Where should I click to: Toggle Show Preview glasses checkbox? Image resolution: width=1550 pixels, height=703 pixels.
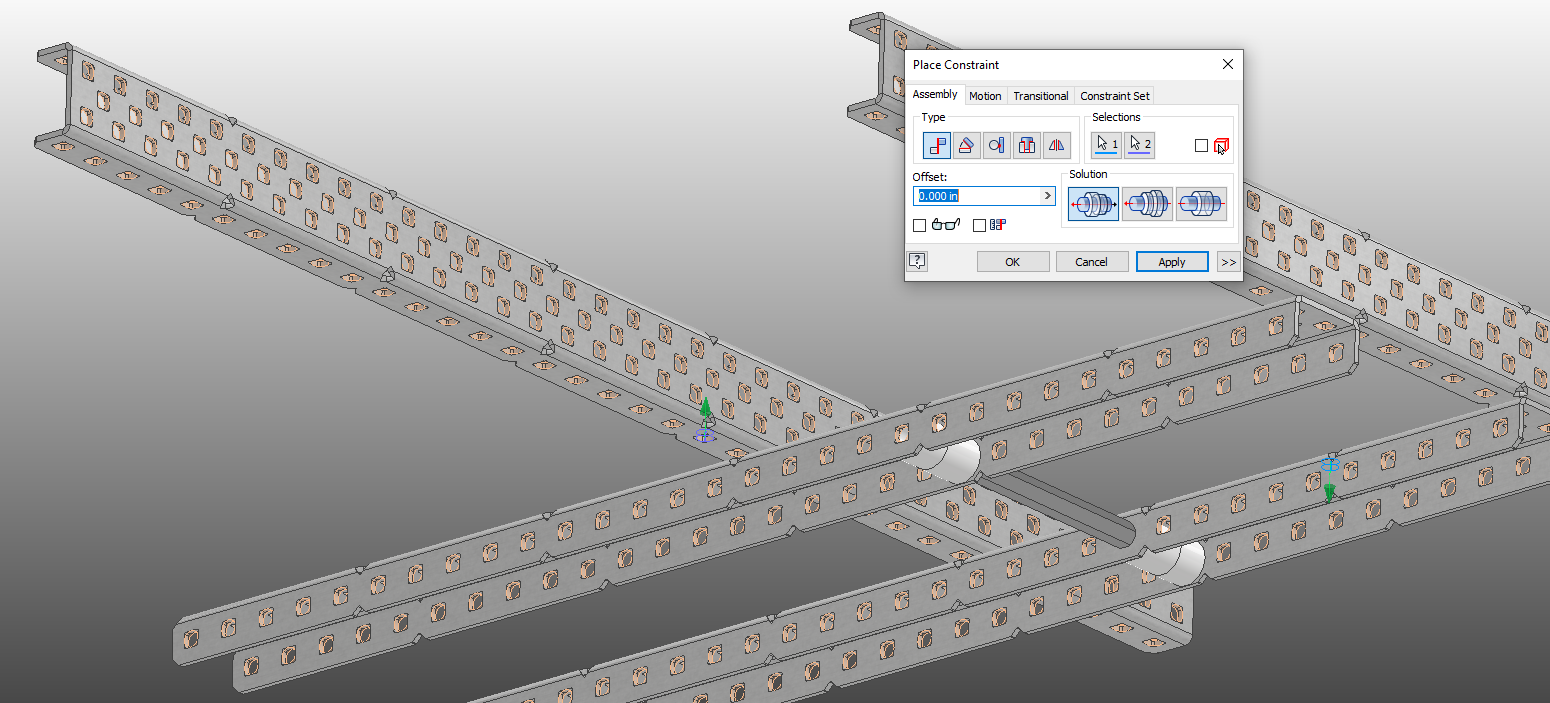[x=919, y=226]
